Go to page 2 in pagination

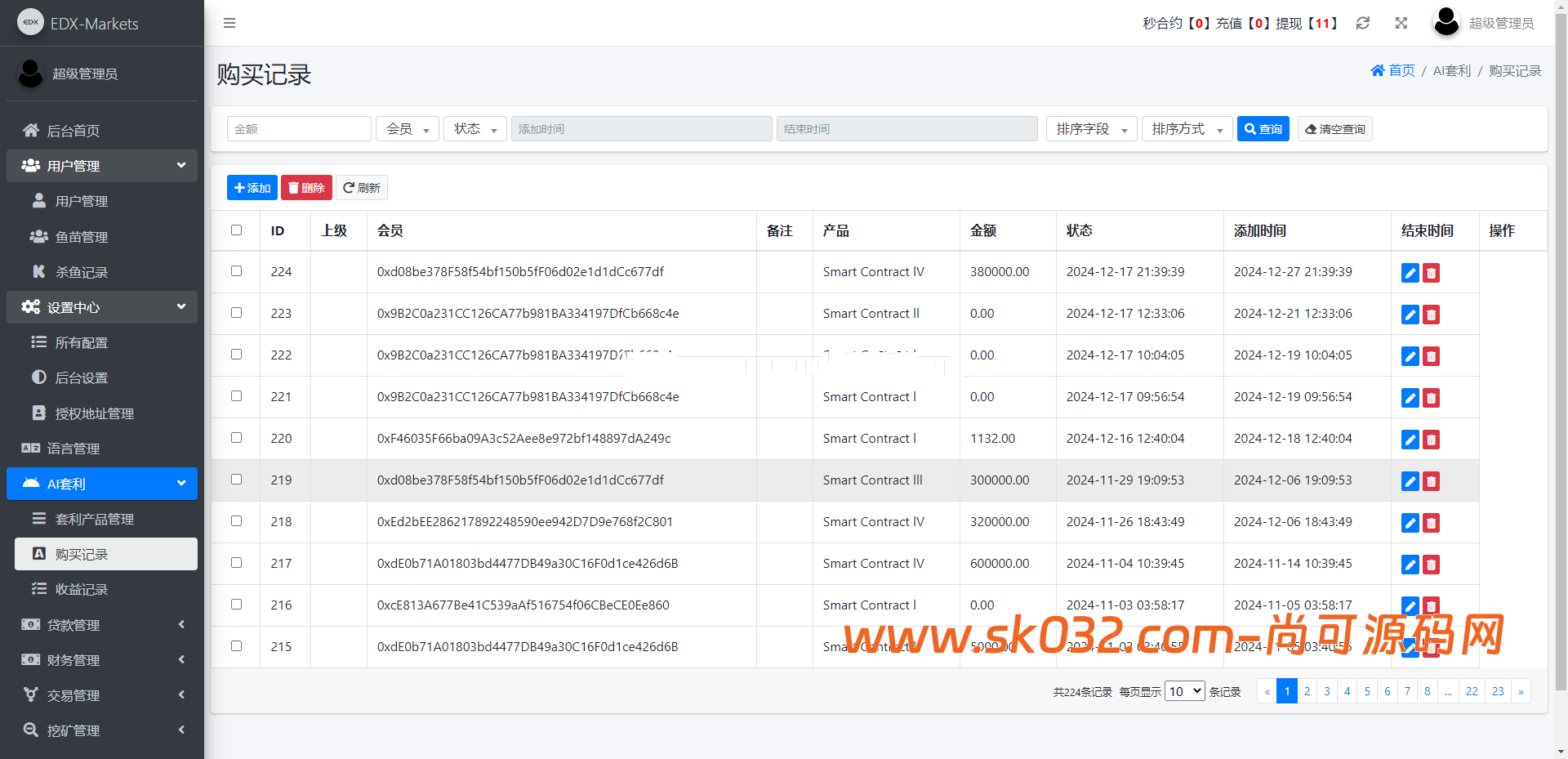(1307, 691)
